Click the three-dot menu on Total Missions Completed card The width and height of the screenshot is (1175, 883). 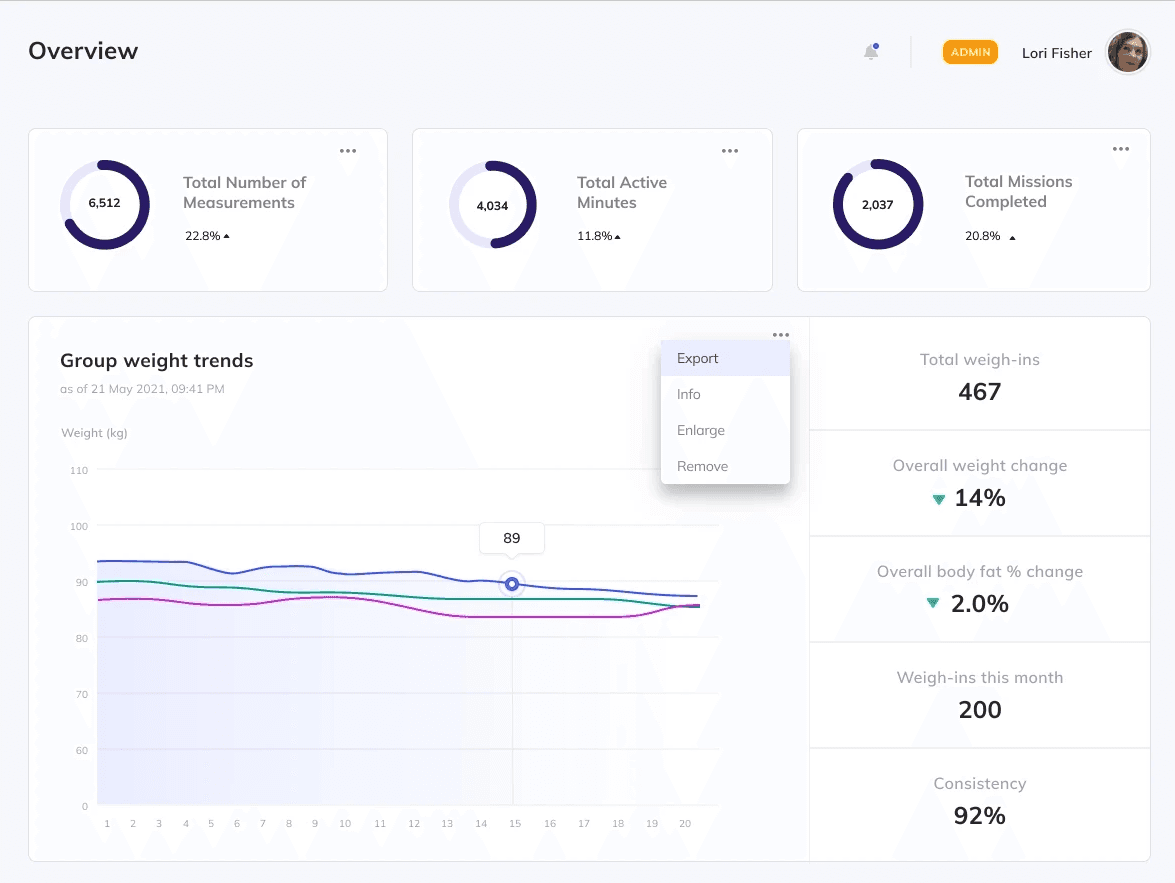click(x=1120, y=150)
